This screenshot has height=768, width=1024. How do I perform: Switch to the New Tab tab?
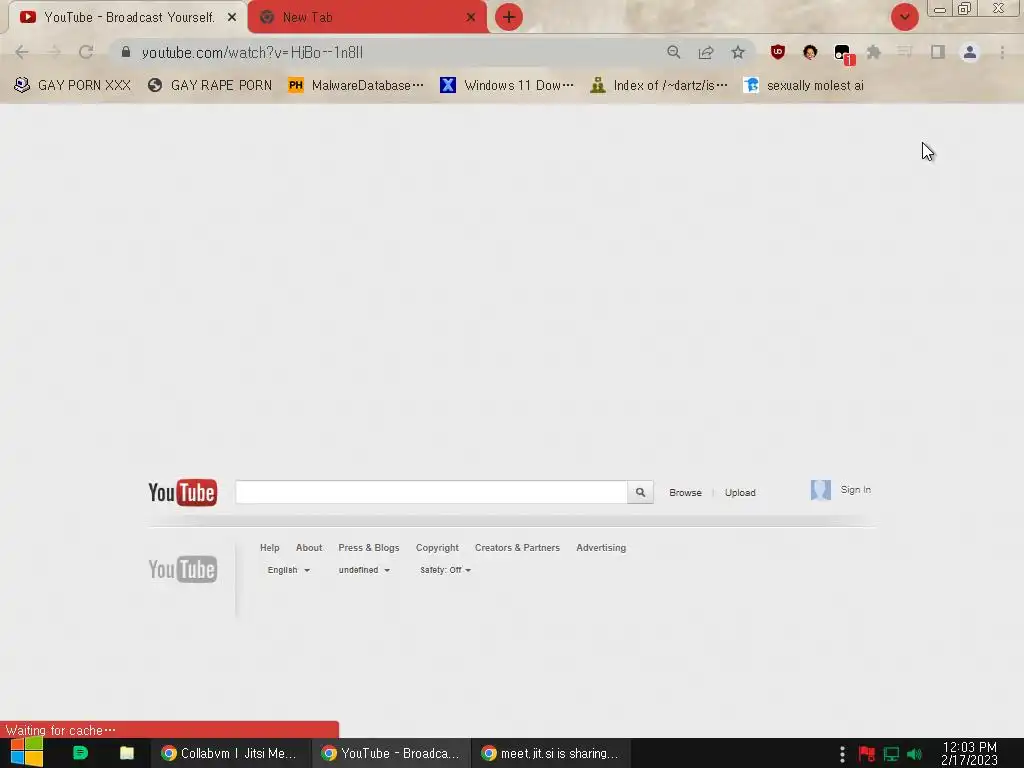tap(368, 17)
